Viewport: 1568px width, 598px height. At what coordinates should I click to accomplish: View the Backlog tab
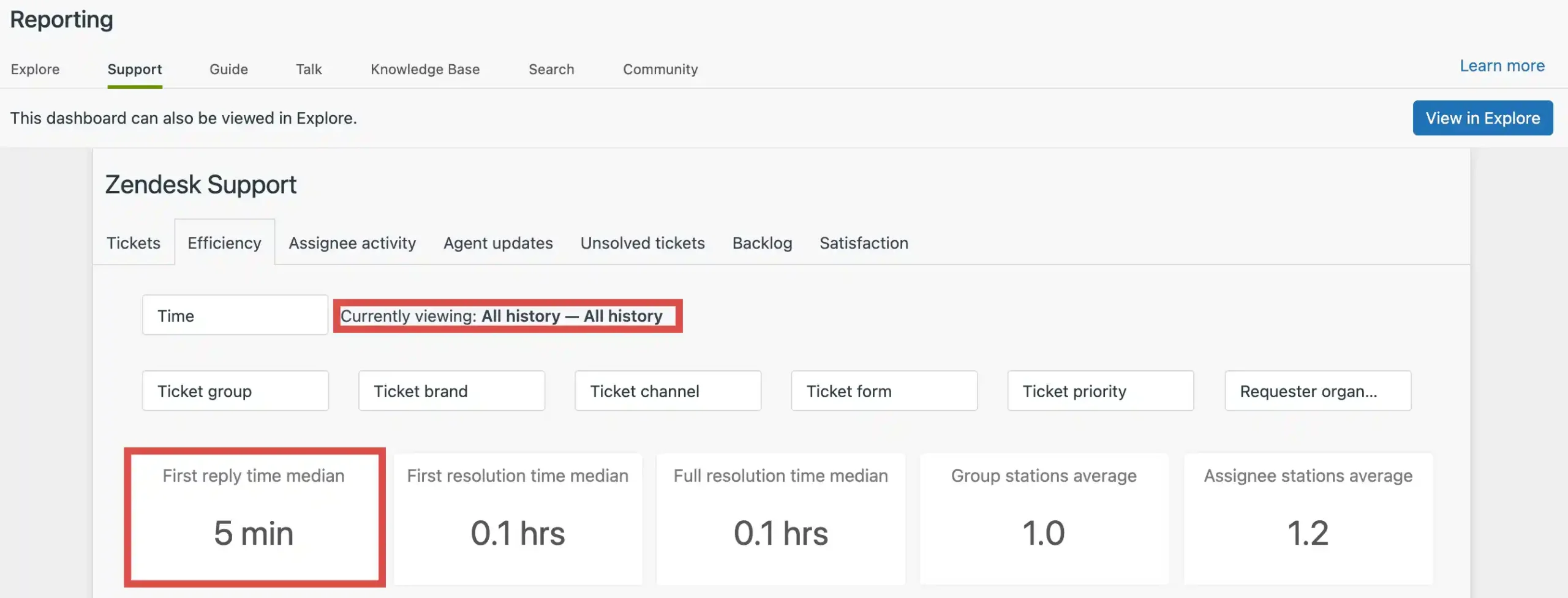pos(762,243)
